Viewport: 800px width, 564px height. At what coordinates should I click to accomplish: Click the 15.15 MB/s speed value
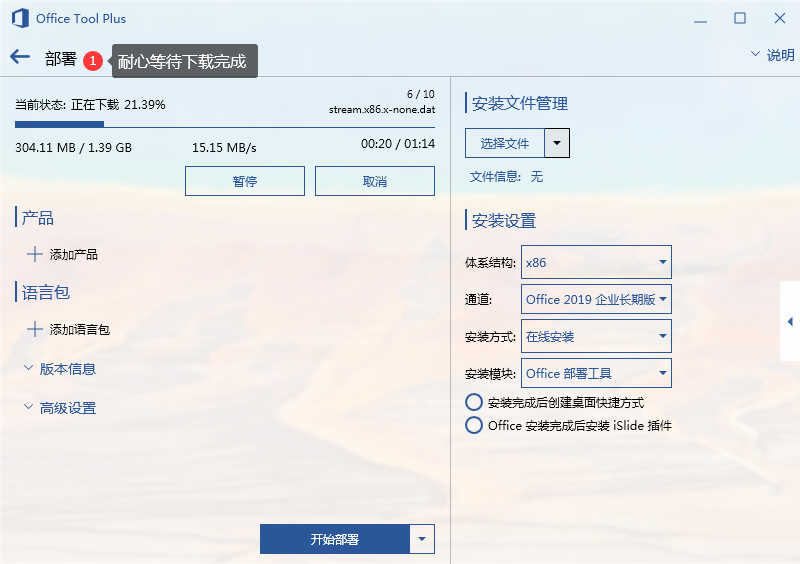(224, 148)
